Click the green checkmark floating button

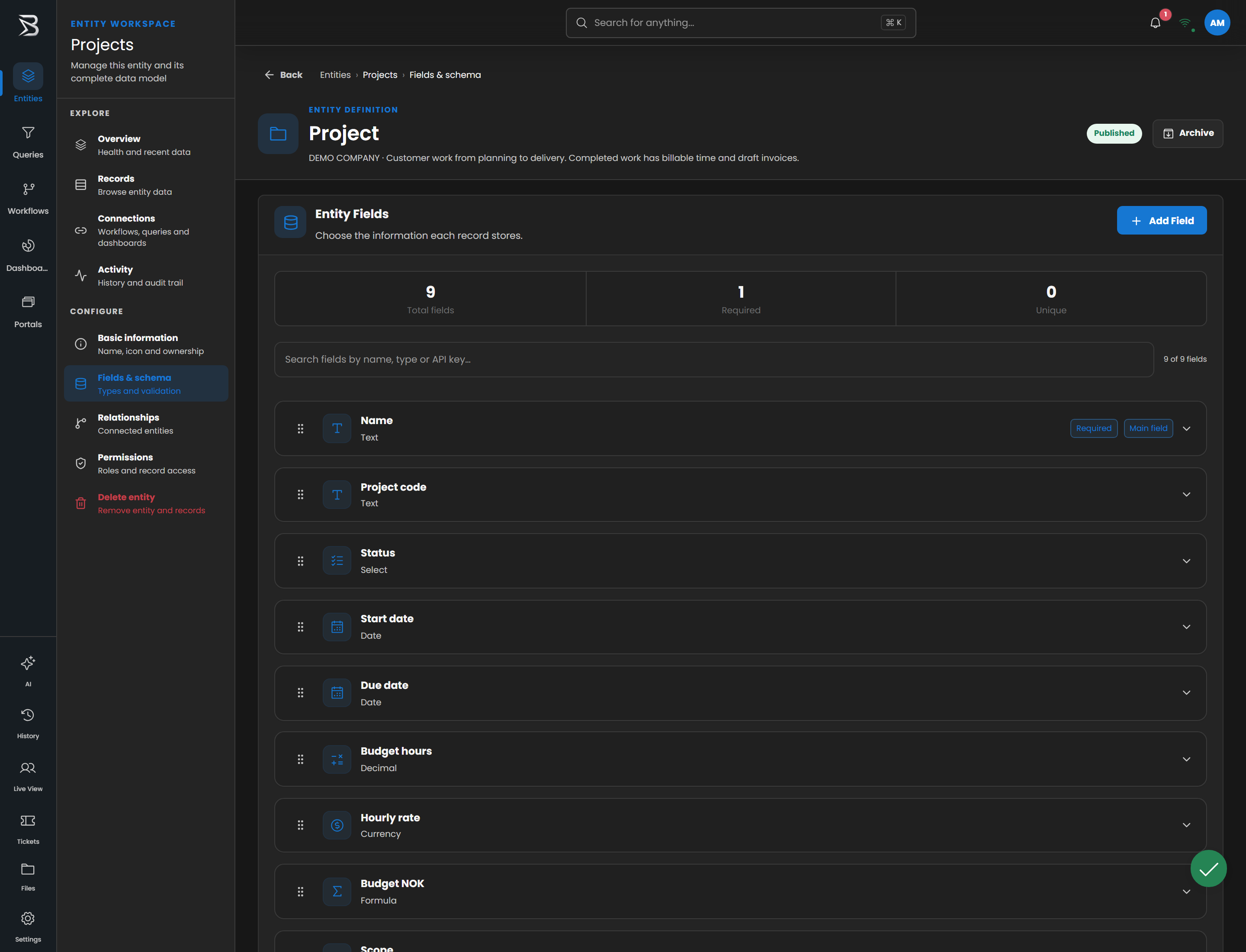point(1208,868)
